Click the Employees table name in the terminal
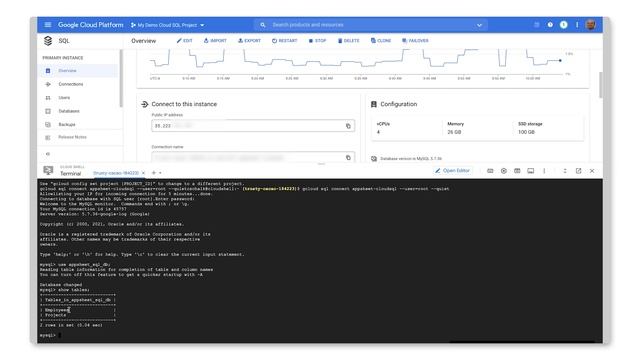Screen dimensions: 640x360 (57, 310)
